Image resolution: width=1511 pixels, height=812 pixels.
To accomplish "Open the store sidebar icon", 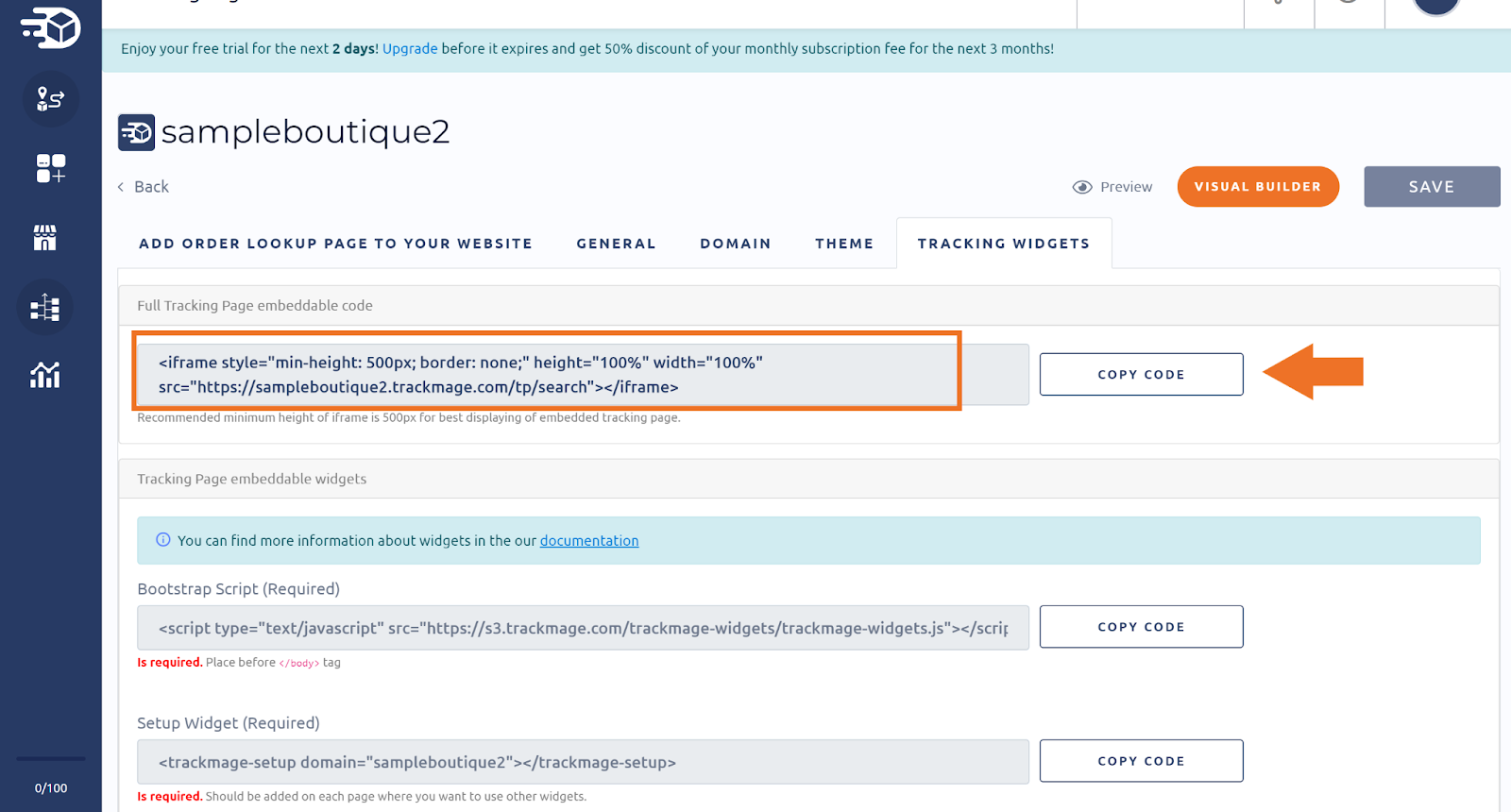I will point(45,237).
